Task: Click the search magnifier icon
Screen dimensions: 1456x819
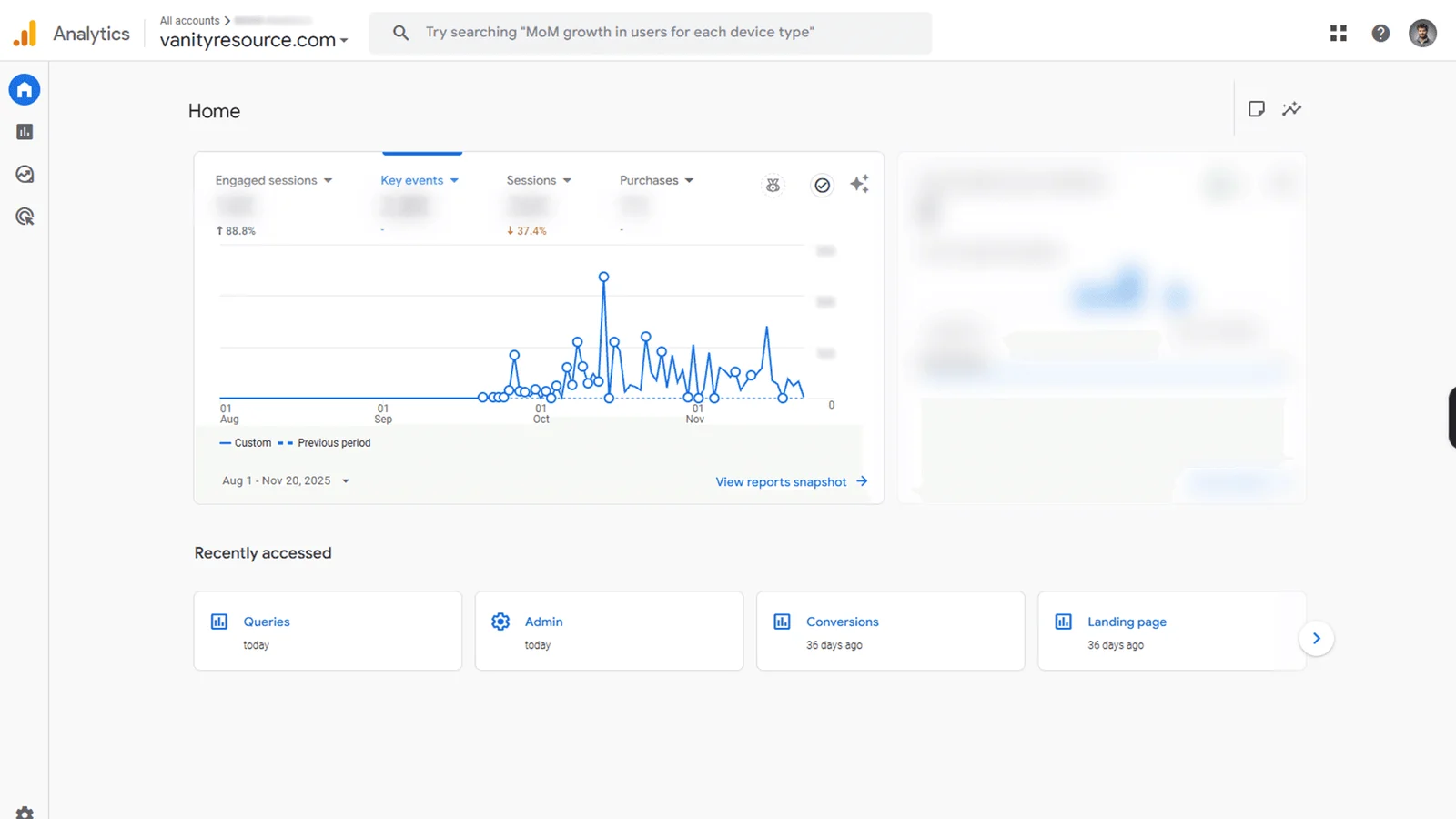Action: click(400, 33)
